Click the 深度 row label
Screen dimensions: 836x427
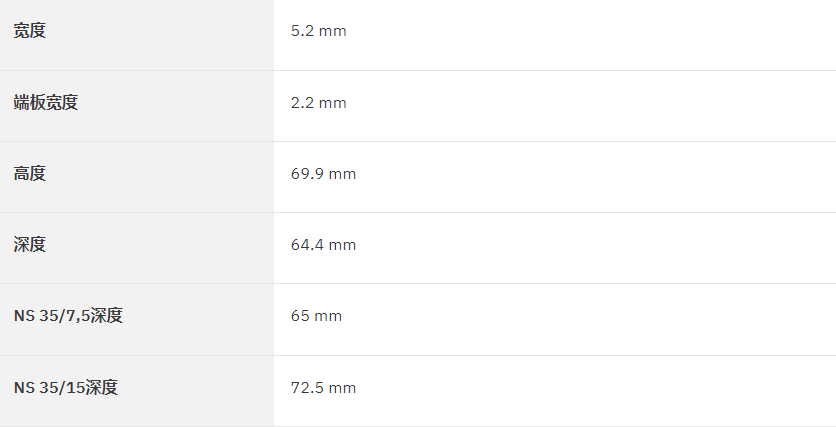tap(29, 244)
